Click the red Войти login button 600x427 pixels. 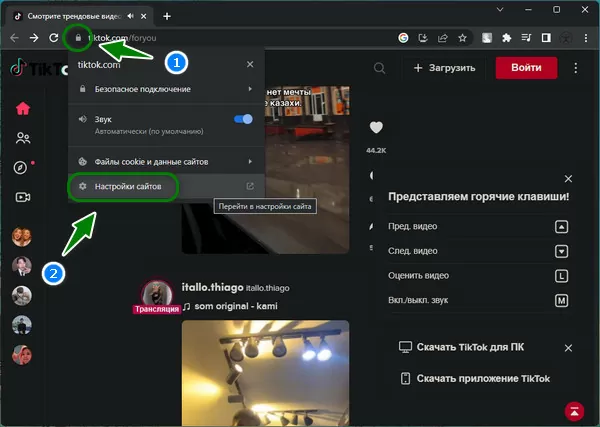(526, 68)
